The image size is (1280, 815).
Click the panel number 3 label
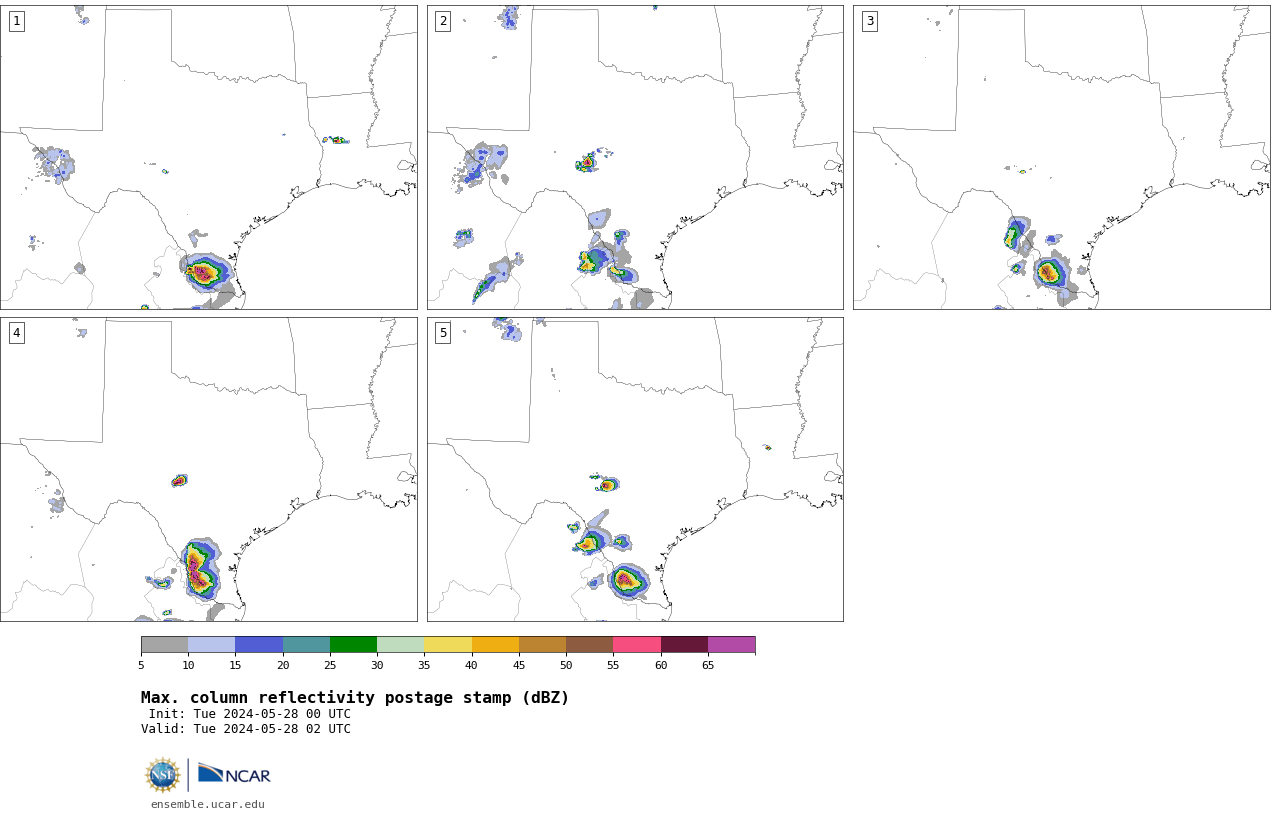pyautogui.click(x=869, y=21)
